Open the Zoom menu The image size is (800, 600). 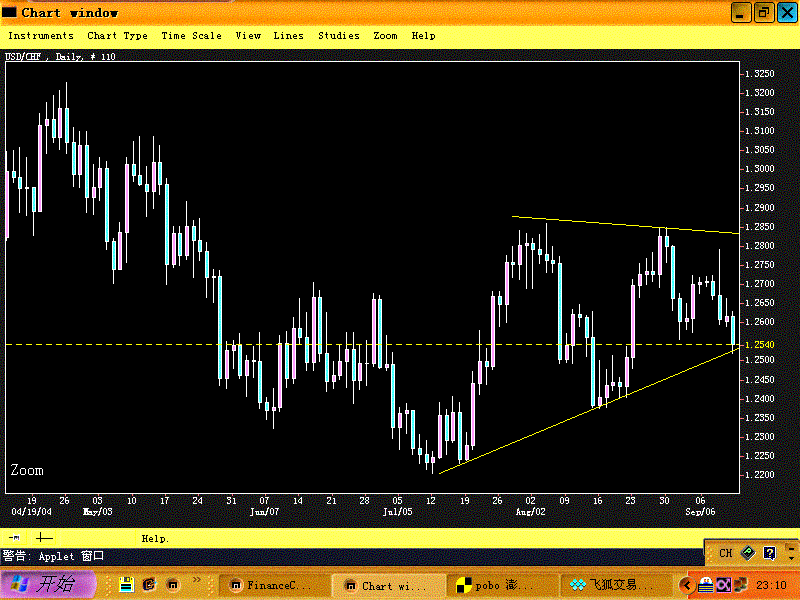[385, 35]
